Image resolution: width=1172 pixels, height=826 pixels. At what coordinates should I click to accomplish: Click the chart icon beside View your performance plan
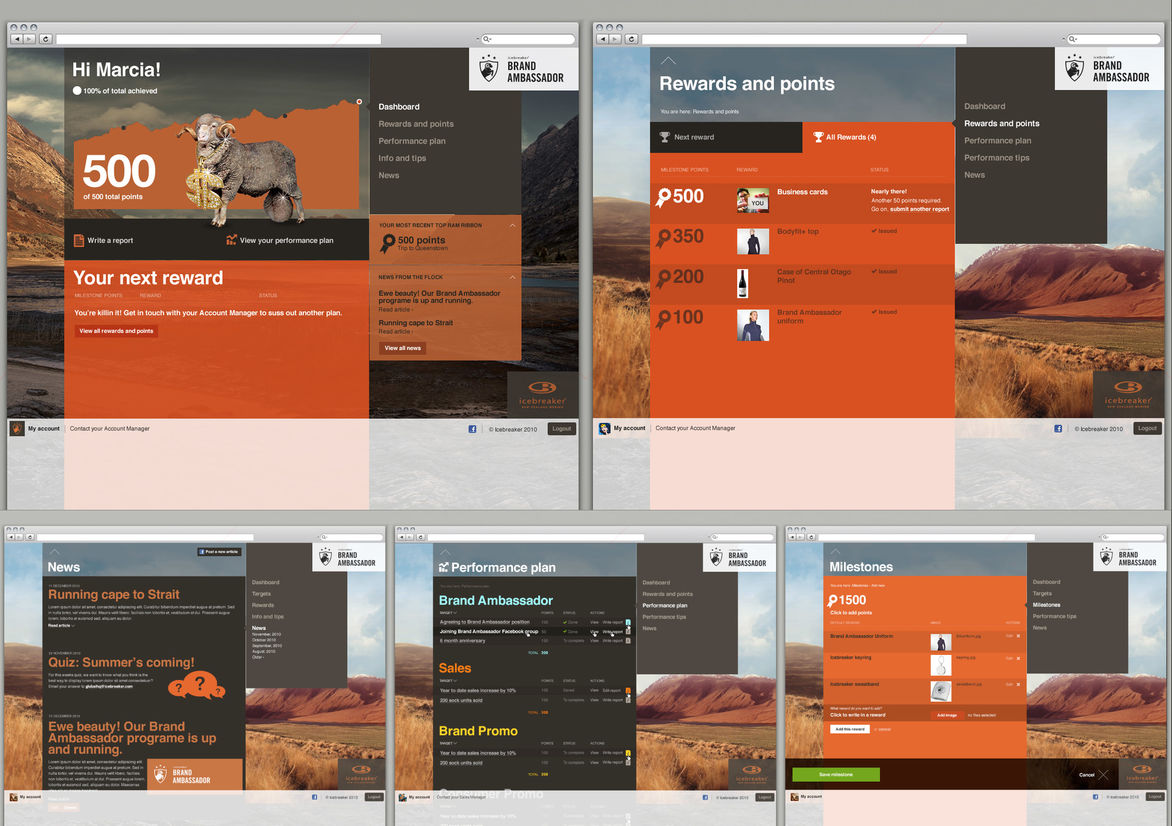point(232,240)
